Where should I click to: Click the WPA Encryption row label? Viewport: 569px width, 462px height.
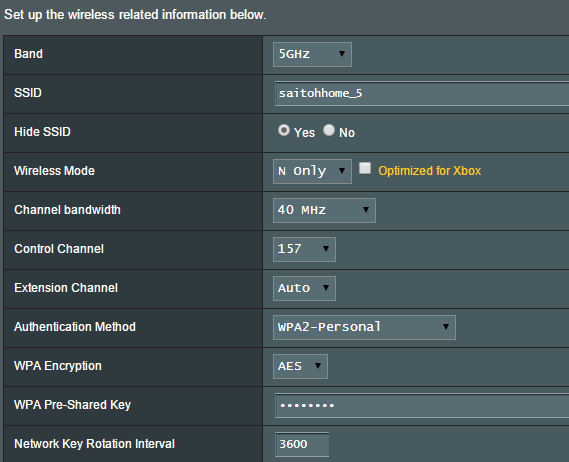(x=58, y=366)
